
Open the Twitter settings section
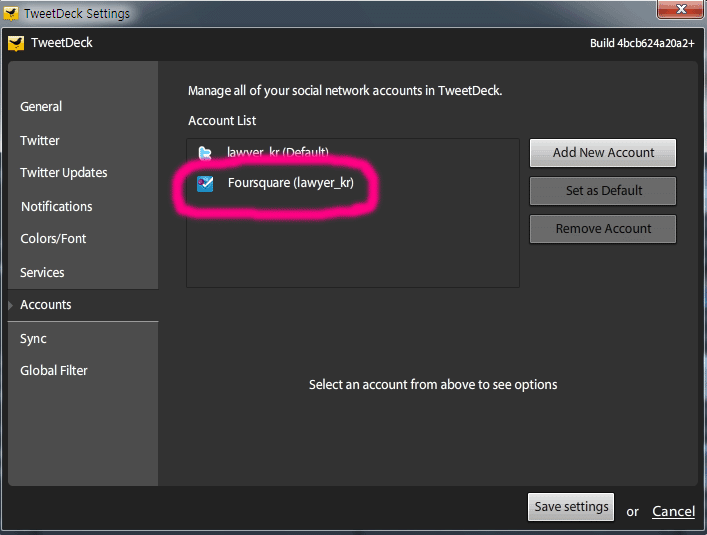coord(40,141)
